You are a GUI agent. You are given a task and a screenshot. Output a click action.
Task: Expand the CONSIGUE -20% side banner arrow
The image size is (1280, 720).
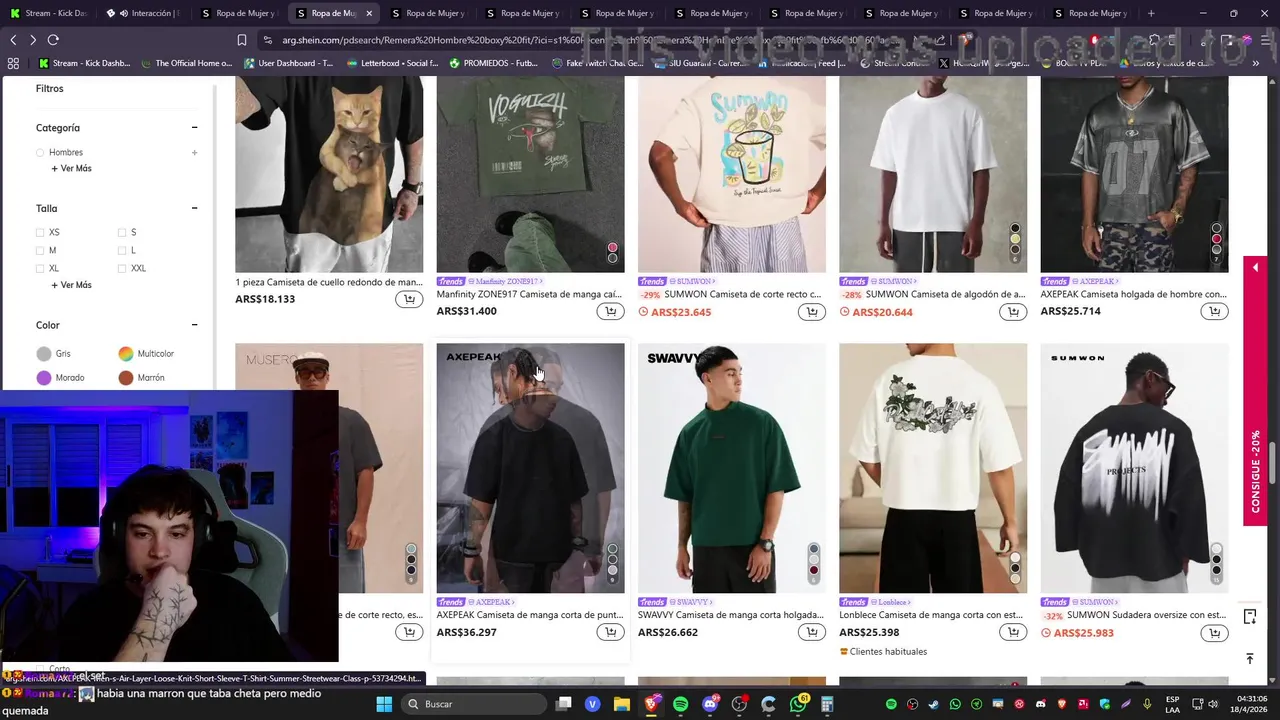click(x=1255, y=268)
